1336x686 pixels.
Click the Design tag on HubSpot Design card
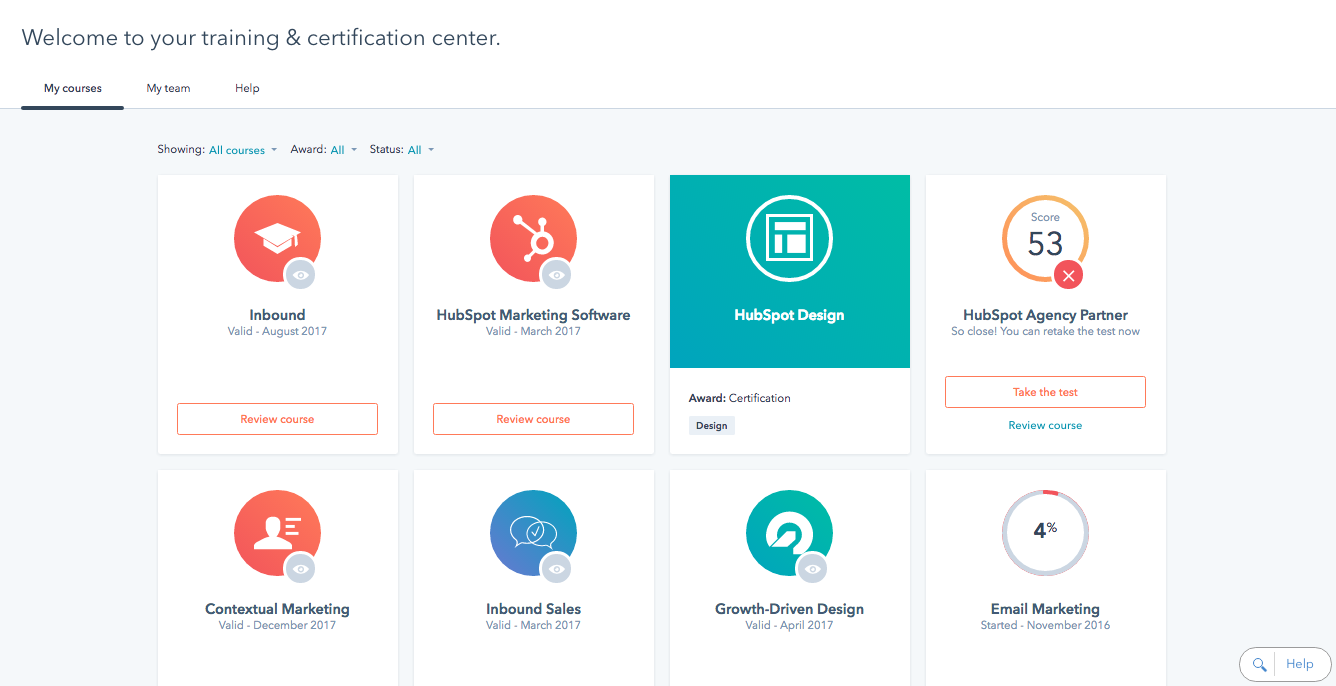click(x=712, y=425)
